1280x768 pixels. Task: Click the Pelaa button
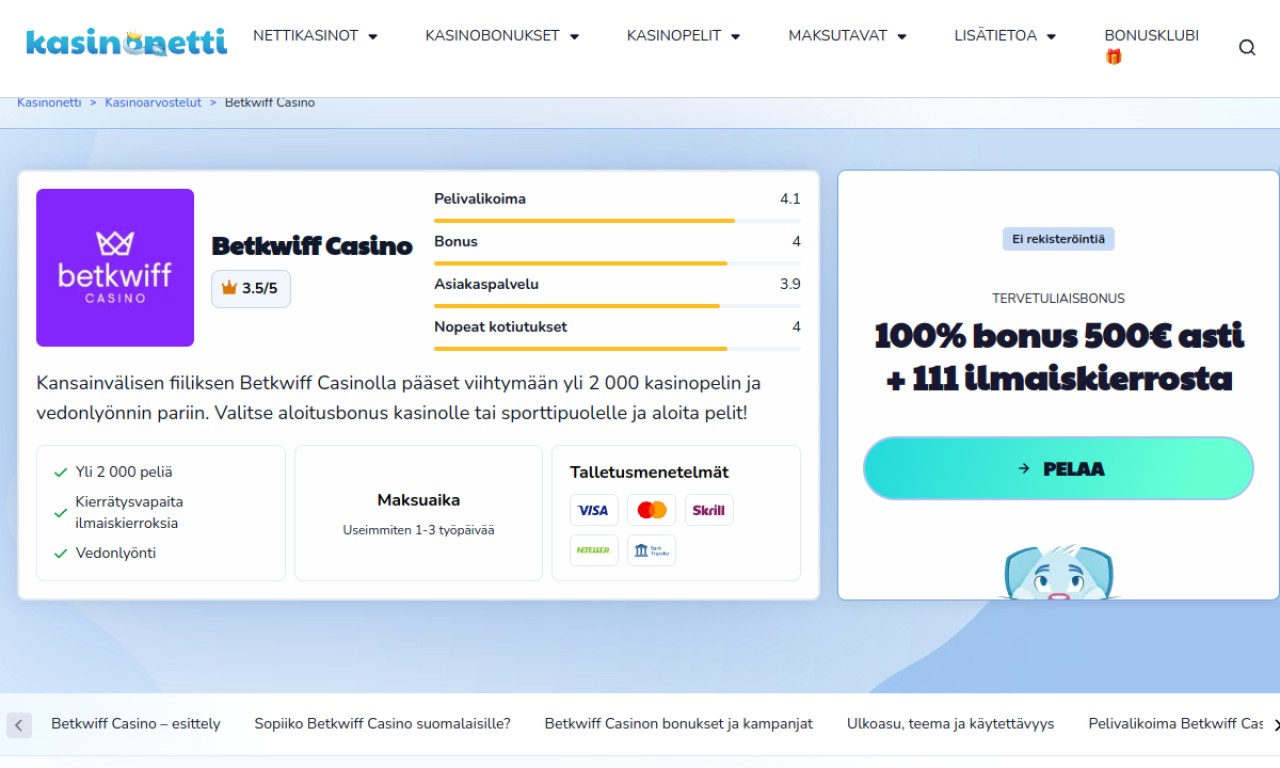(1058, 468)
